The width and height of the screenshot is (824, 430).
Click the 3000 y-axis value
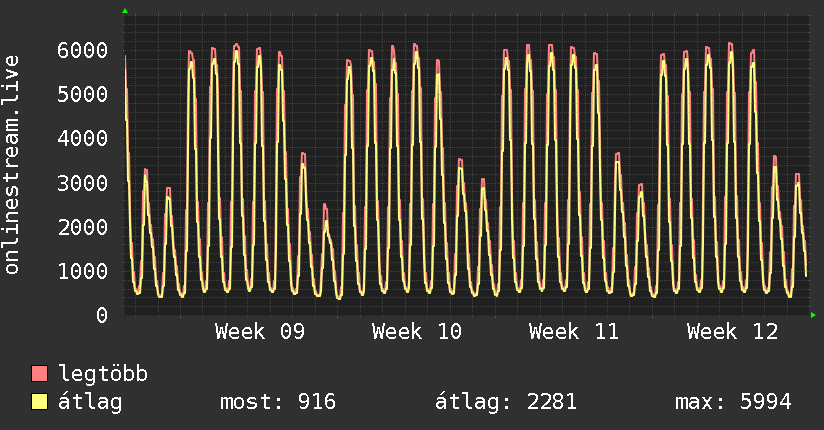[83, 183]
